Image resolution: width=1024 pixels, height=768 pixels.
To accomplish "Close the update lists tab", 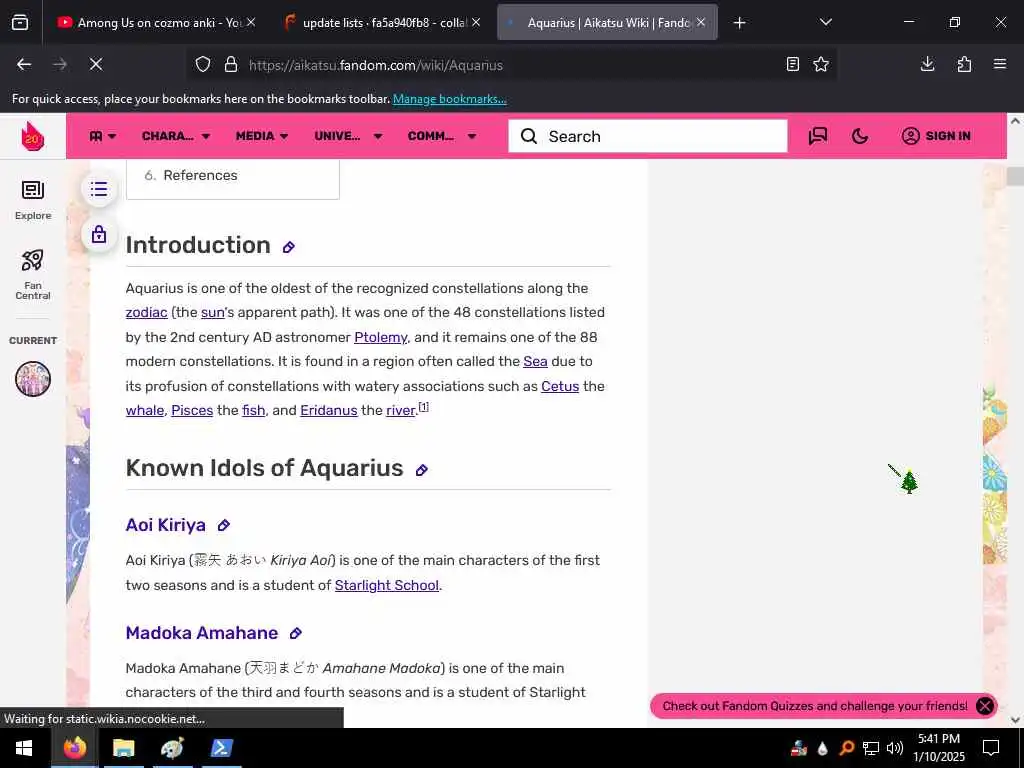I will pos(476,22).
